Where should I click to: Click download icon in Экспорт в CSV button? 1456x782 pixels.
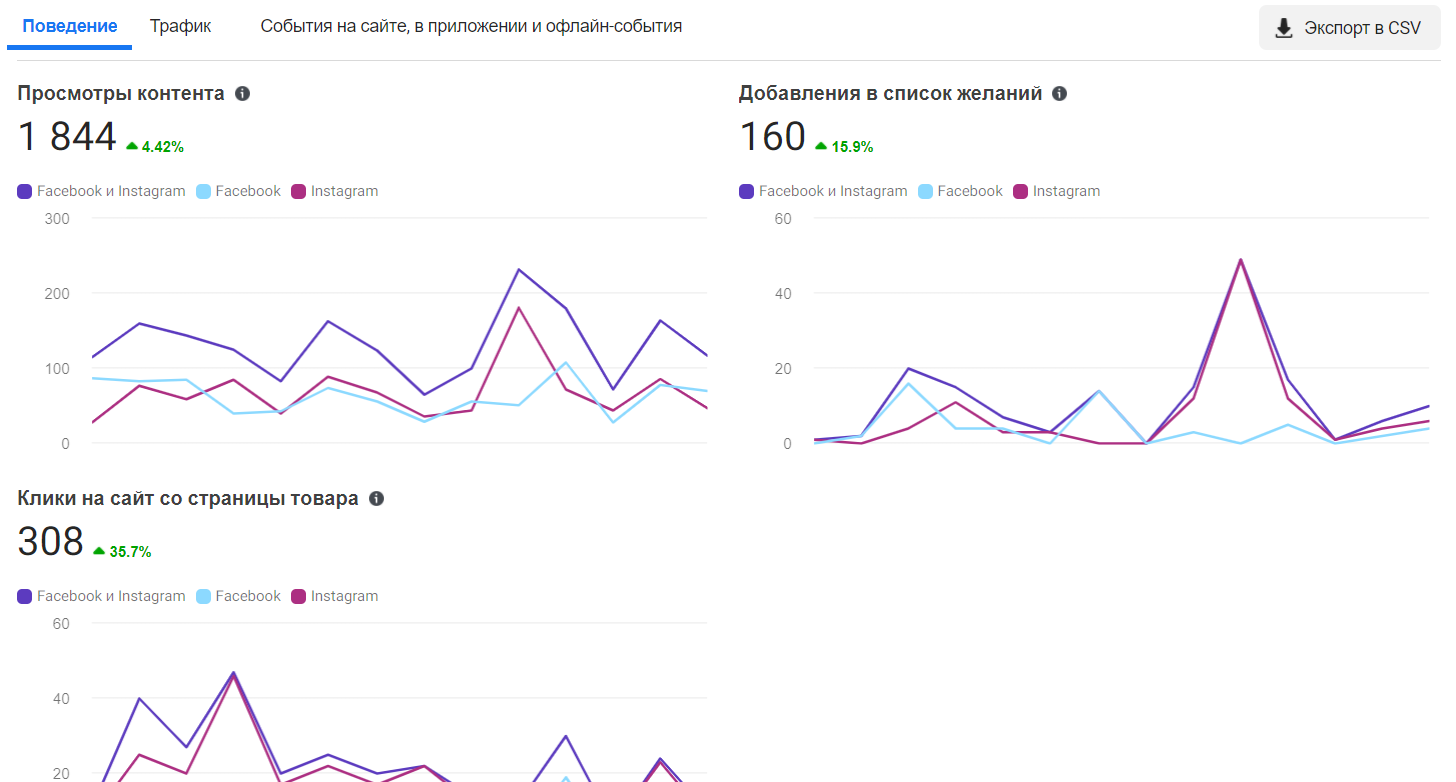coord(1284,28)
